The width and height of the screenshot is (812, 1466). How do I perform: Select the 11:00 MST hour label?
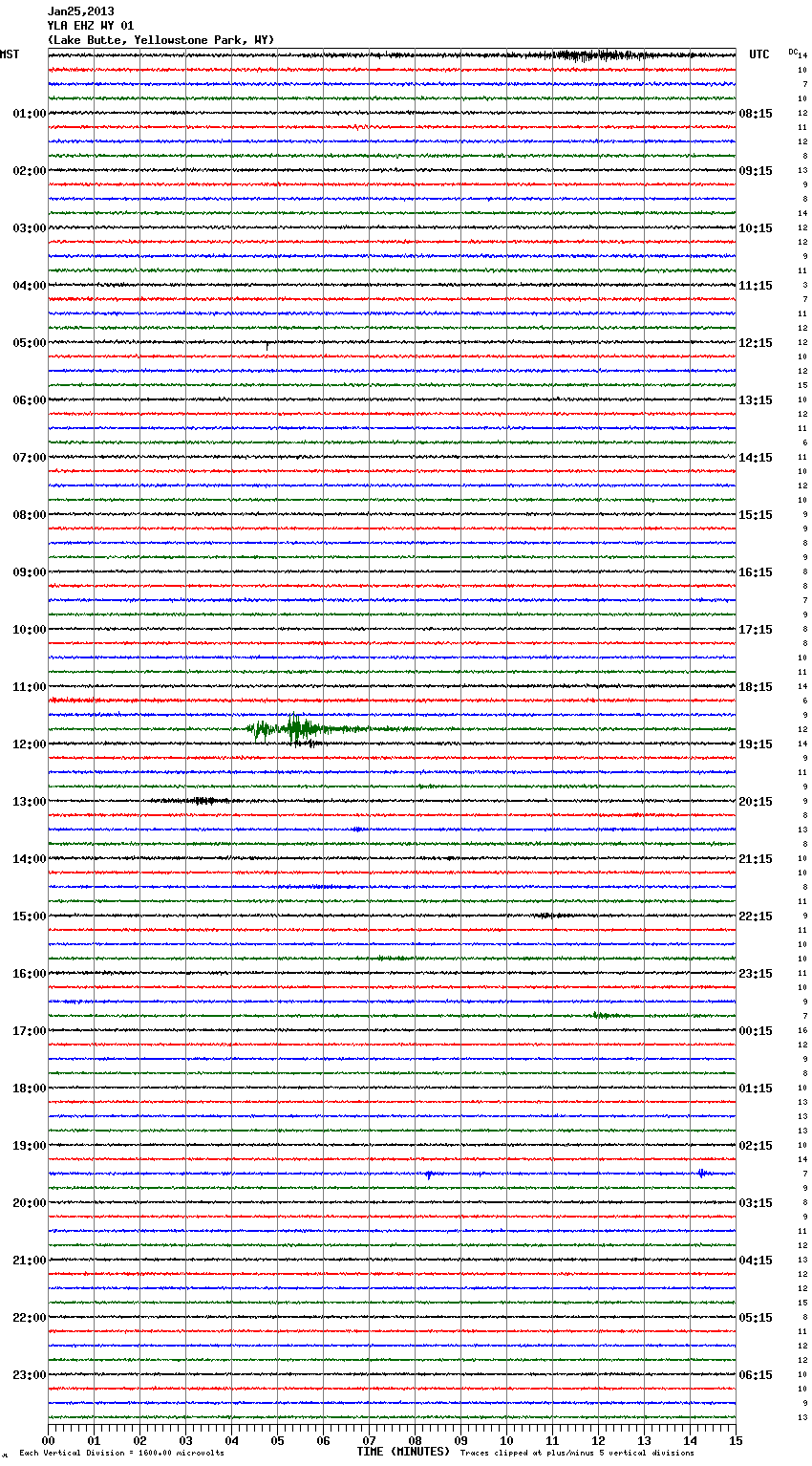(30, 687)
